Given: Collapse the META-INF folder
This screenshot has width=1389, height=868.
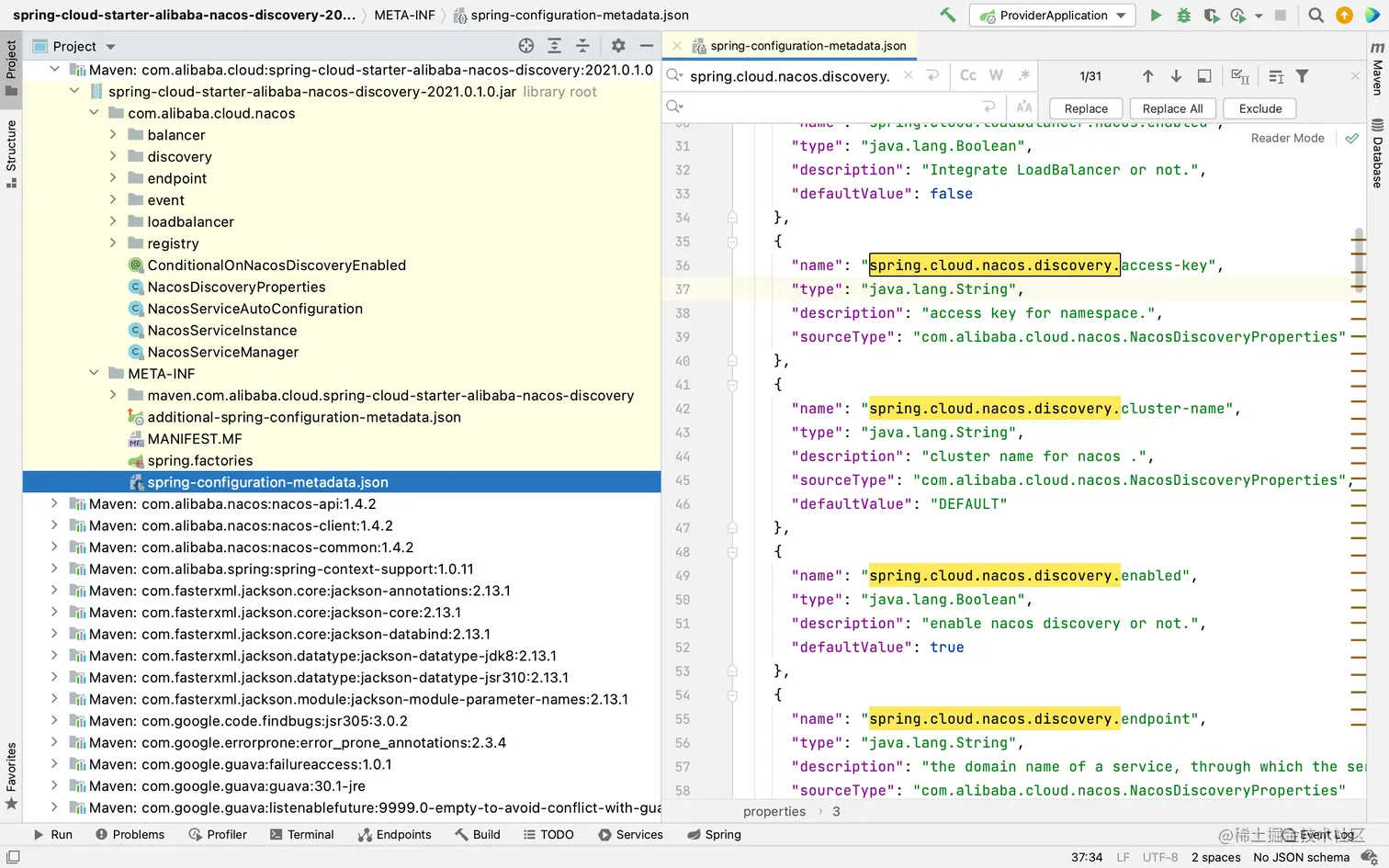Looking at the screenshot, I should coord(94,373).
